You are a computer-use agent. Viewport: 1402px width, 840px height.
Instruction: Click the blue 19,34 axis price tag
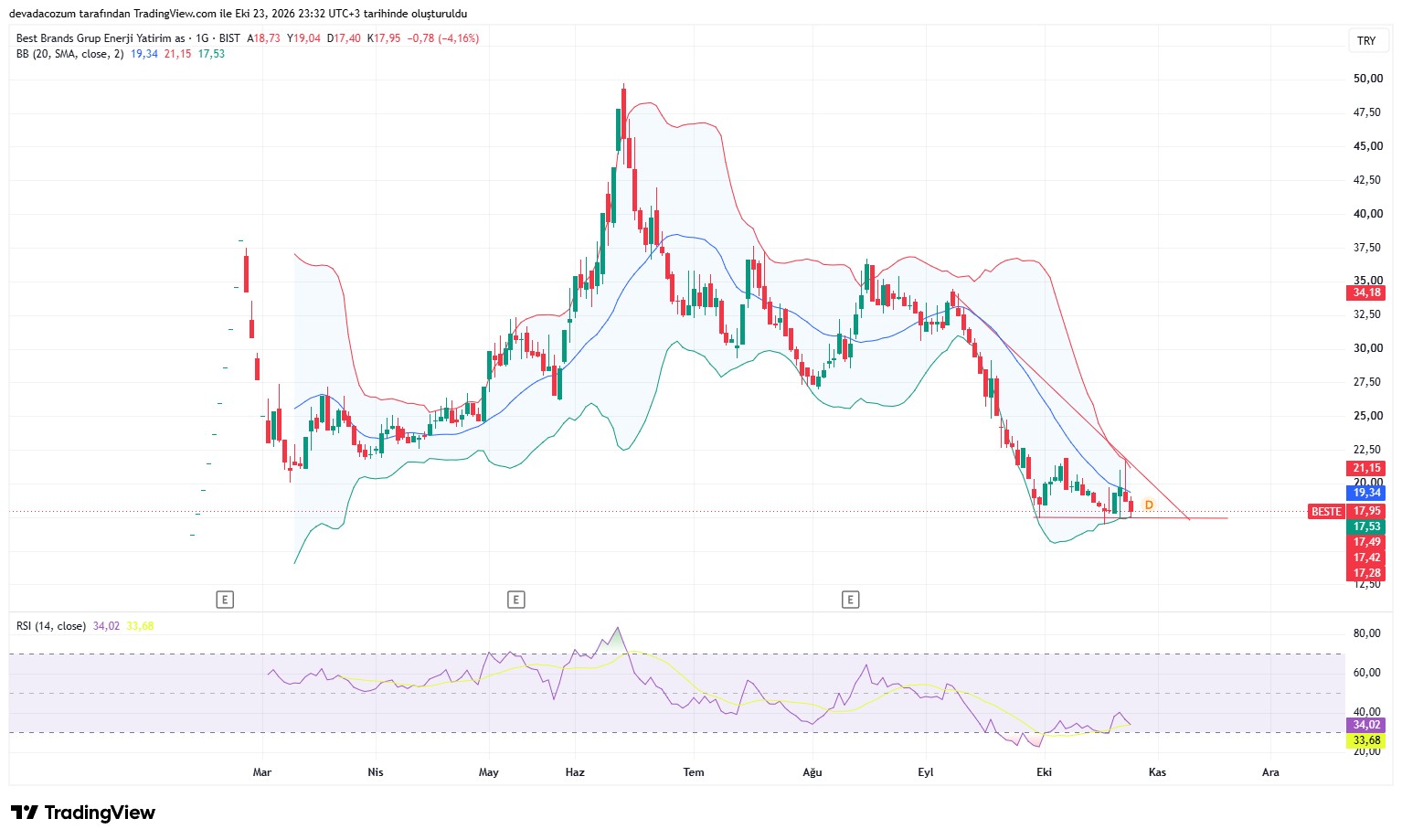pyautogui.click(x=1366, y=493)
